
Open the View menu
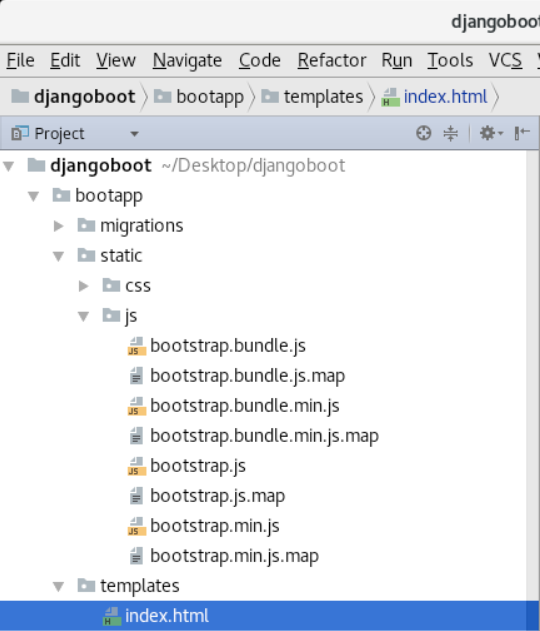[x=116, y=60]
